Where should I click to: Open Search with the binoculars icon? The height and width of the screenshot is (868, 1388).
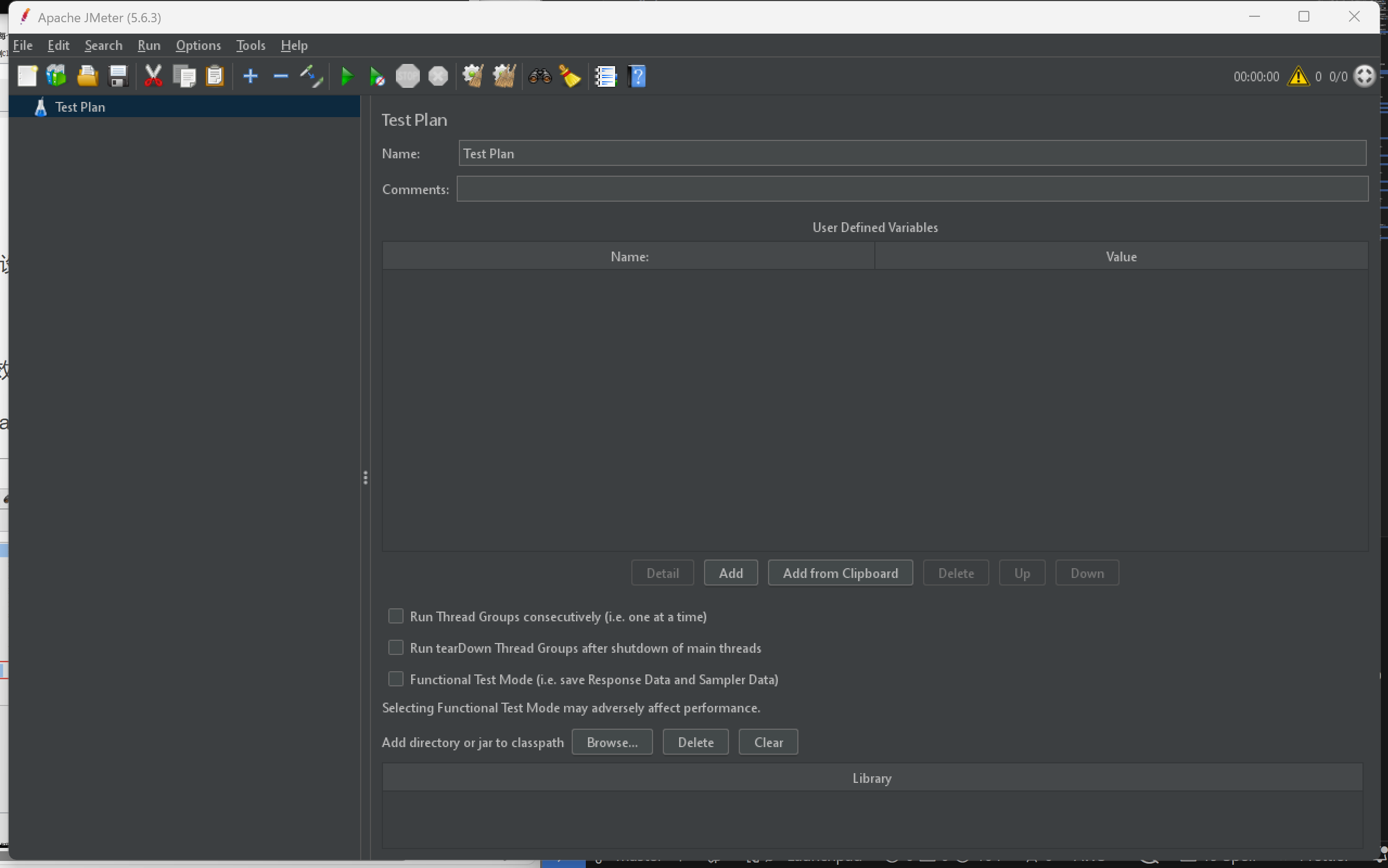pyautogui.click(x=540, y=76)
